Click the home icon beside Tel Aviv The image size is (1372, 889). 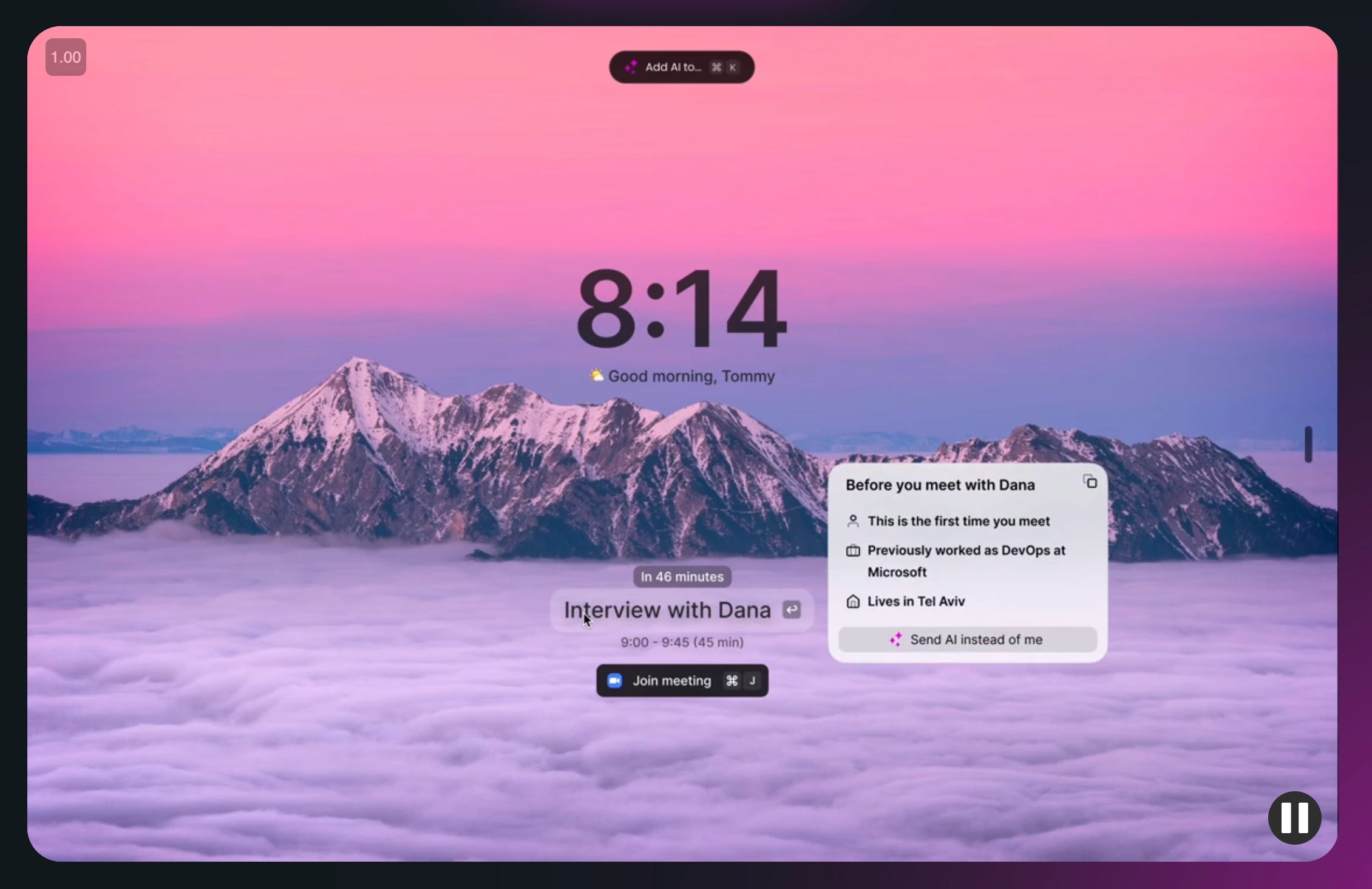click(853, 602)
